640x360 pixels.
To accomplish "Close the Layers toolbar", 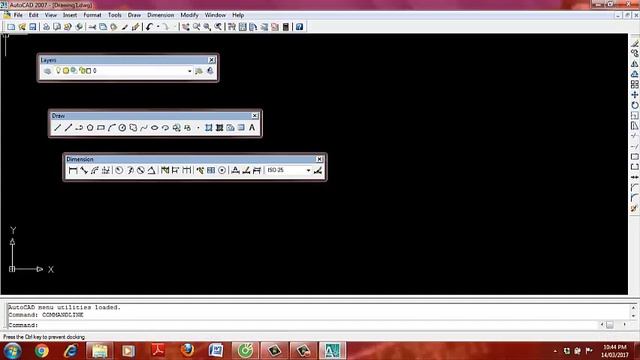I will (211, 60).
